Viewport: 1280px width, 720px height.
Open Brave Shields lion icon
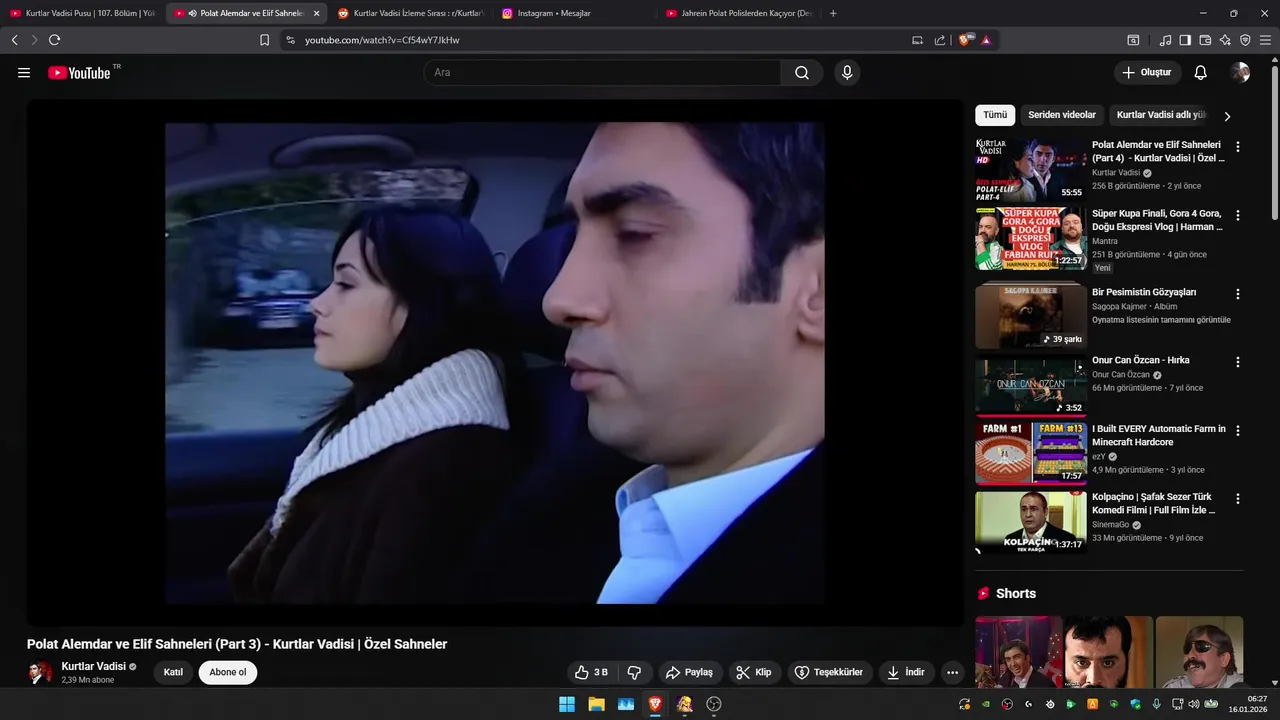point(965,40)
